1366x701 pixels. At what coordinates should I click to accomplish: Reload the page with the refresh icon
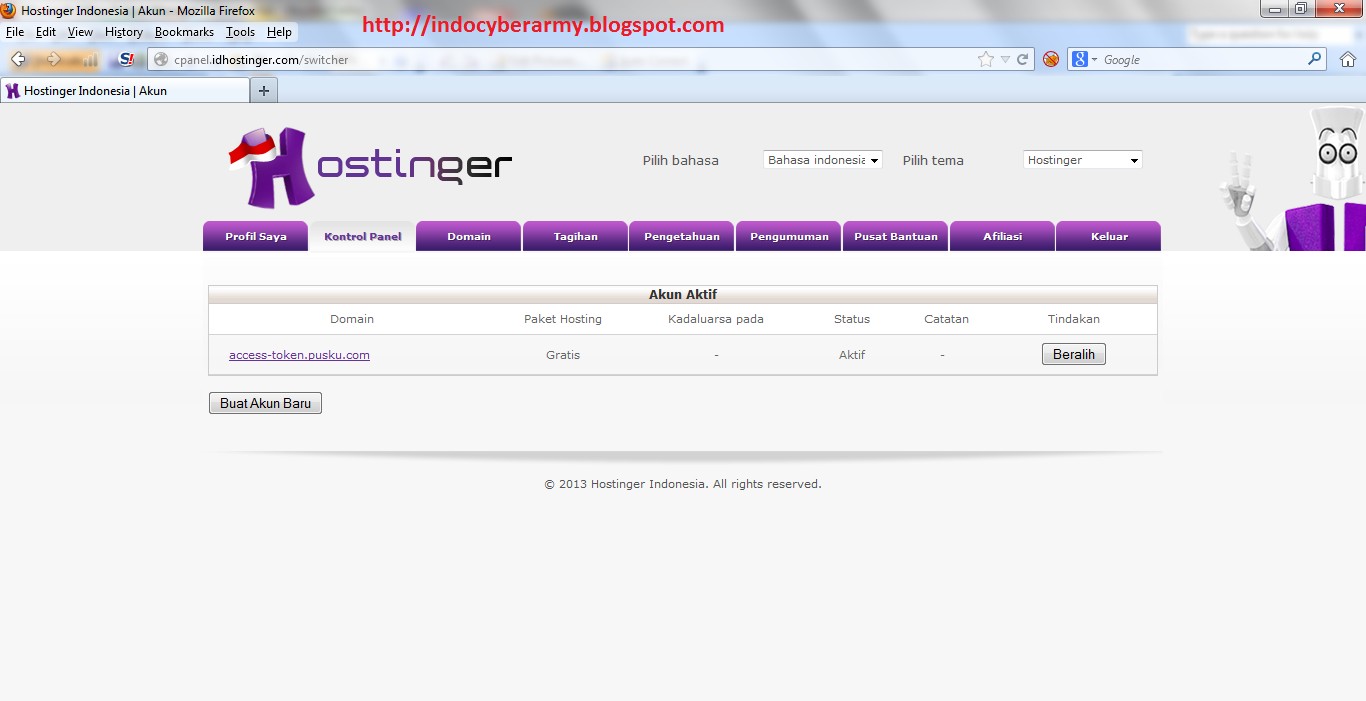1023,60
